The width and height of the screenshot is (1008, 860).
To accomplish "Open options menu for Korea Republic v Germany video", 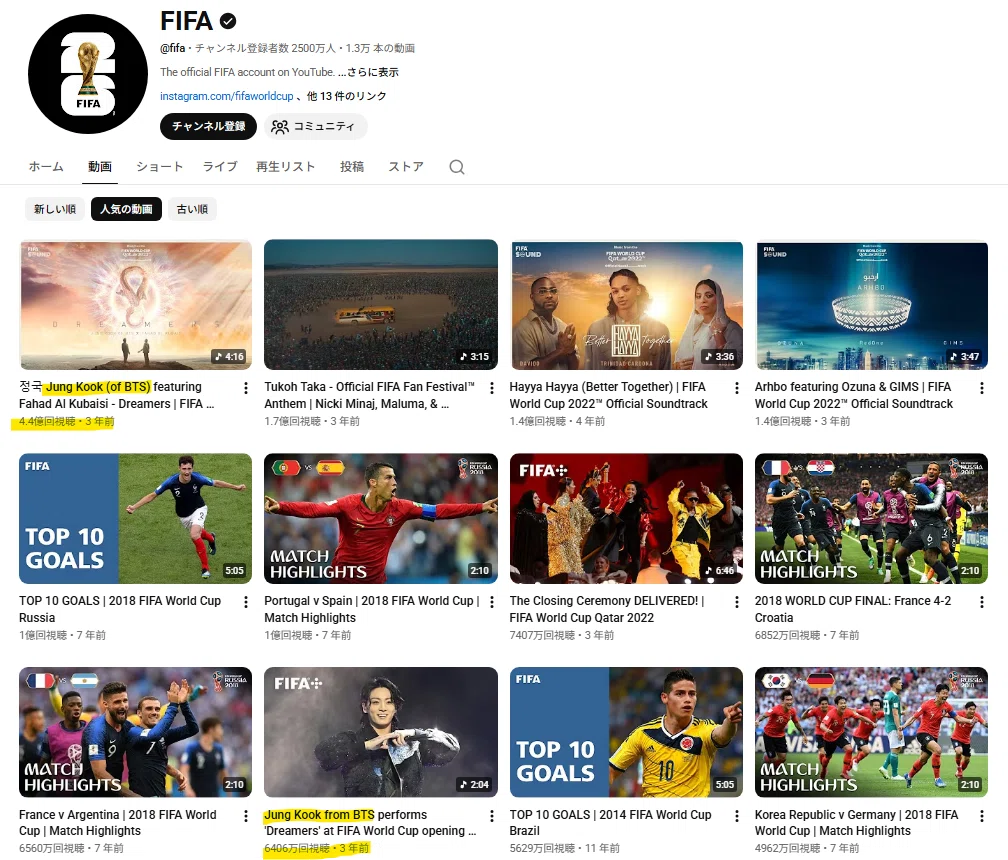I will (981, 816).
